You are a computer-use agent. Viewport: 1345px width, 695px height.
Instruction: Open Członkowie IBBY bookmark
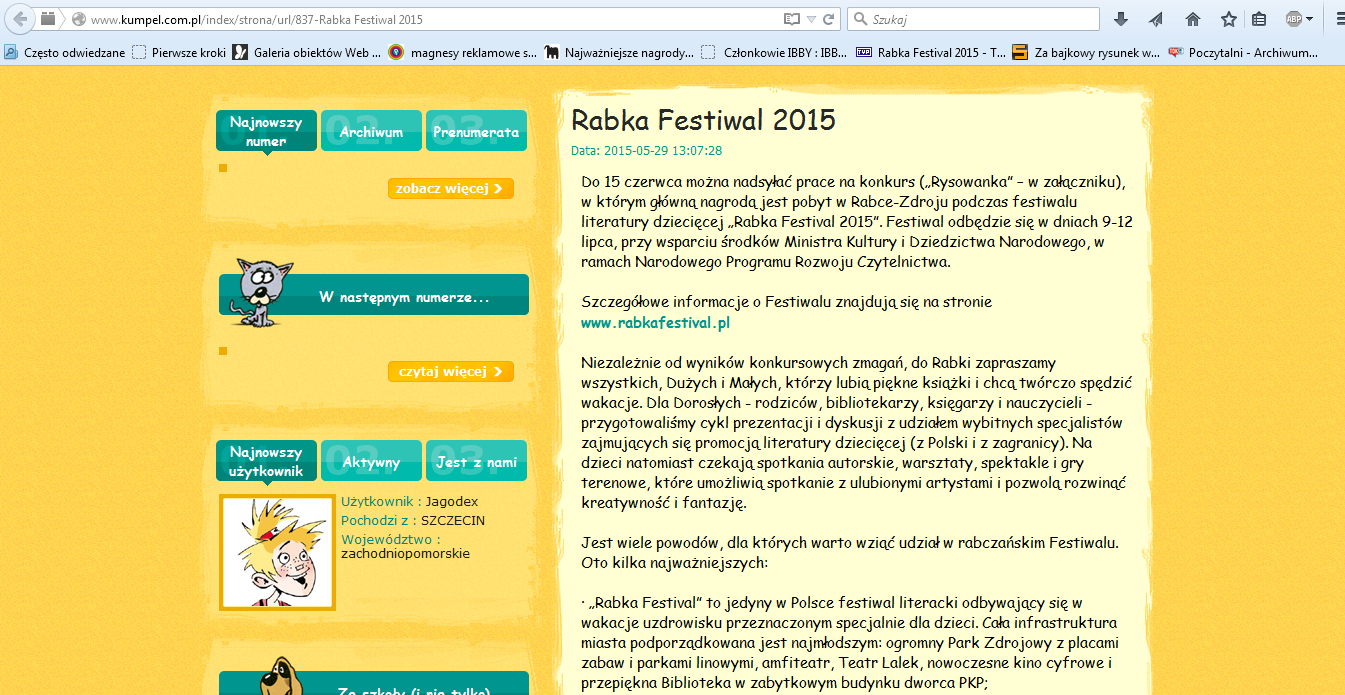775,53
